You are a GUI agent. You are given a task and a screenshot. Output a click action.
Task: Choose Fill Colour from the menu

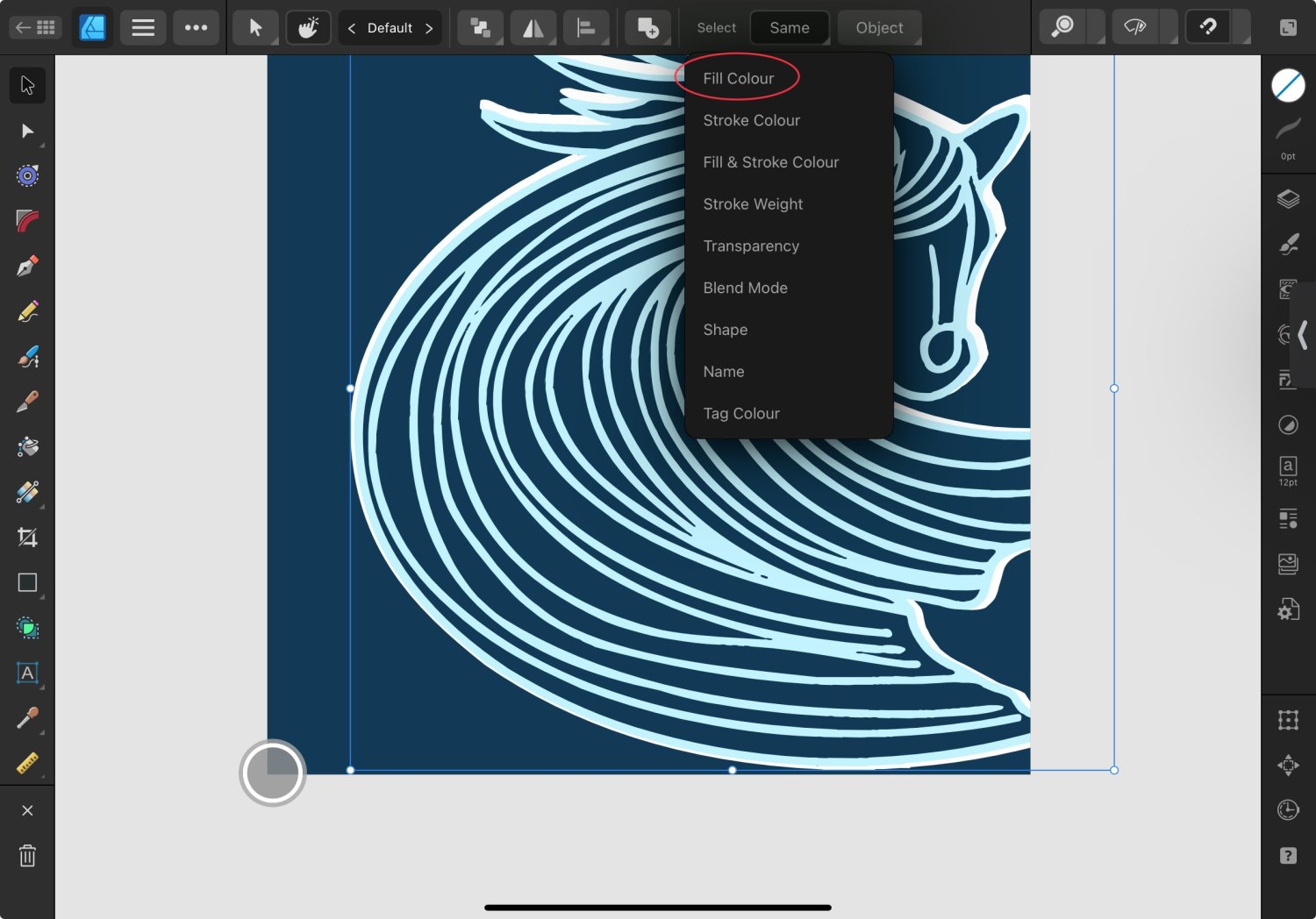coord(738,78)
